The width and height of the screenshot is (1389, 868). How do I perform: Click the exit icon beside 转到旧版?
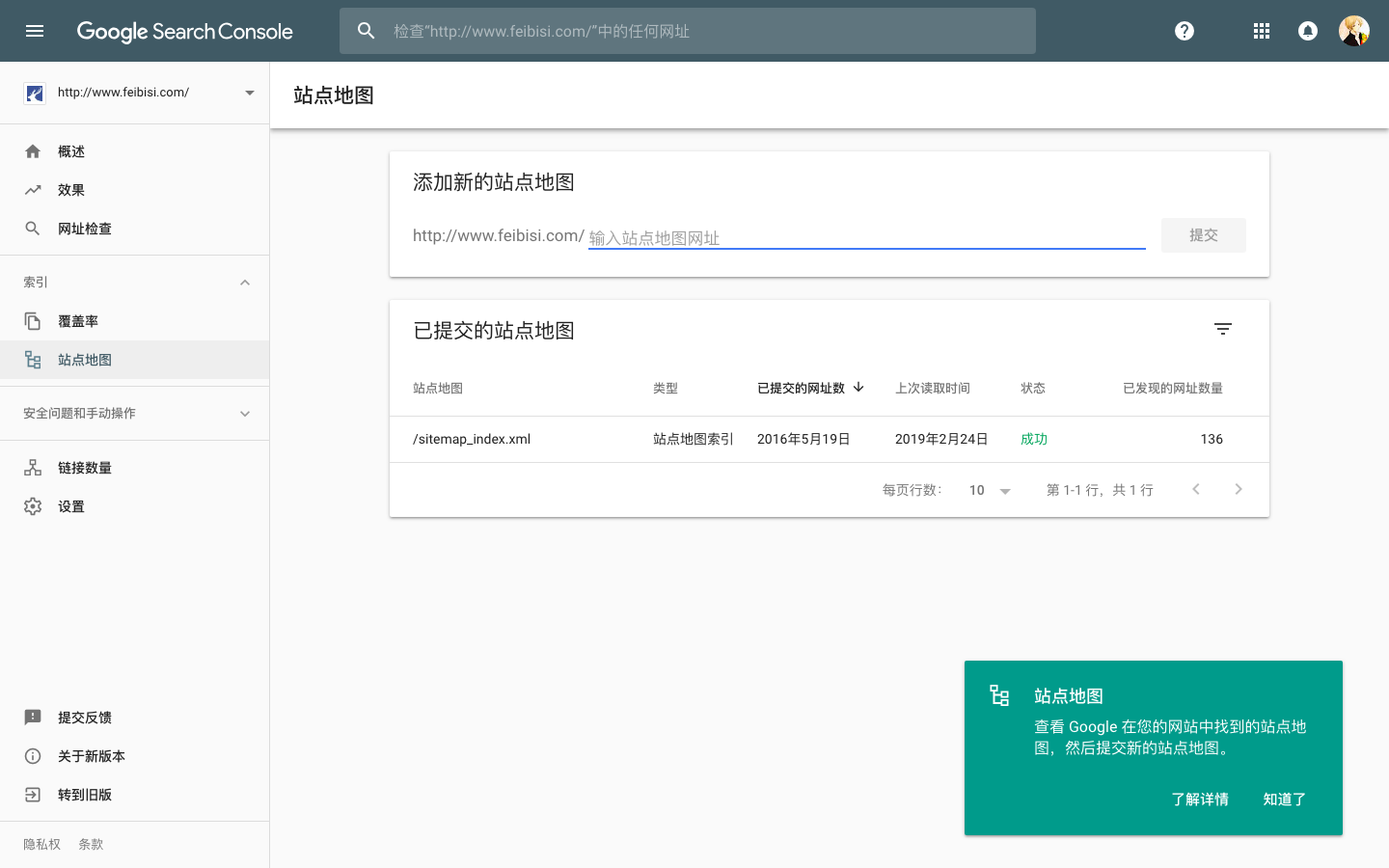click(33, 795)
